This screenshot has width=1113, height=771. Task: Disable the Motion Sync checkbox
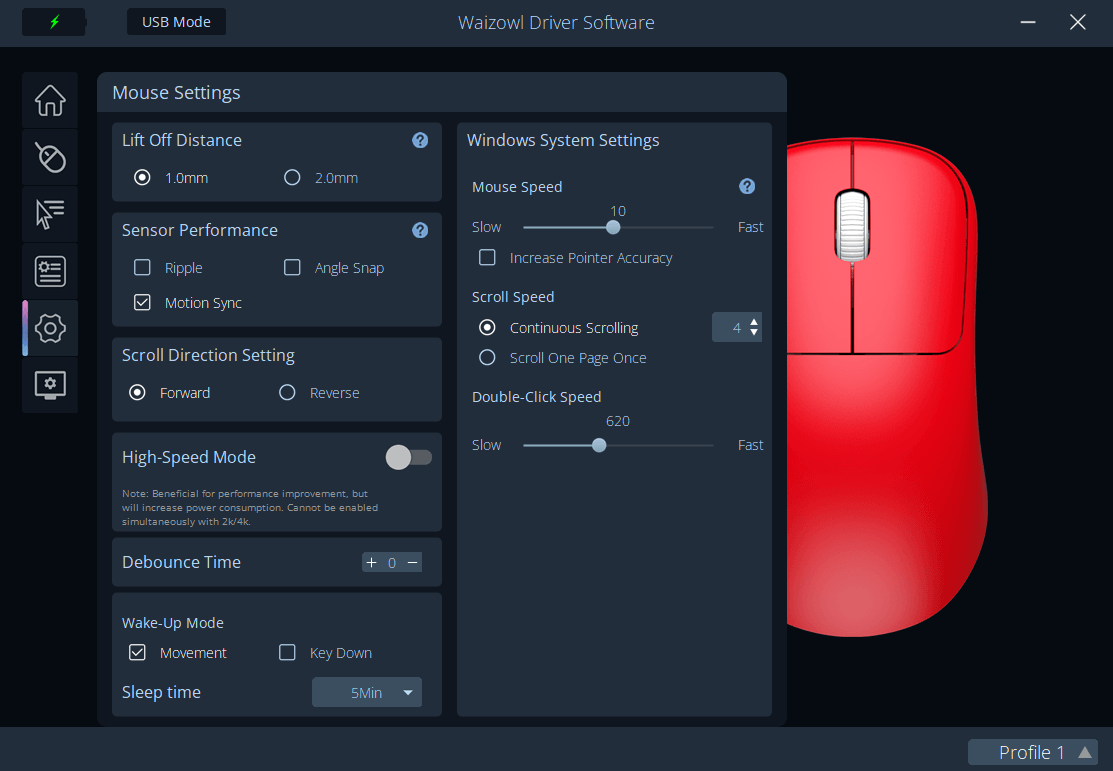tap(143, 302)
